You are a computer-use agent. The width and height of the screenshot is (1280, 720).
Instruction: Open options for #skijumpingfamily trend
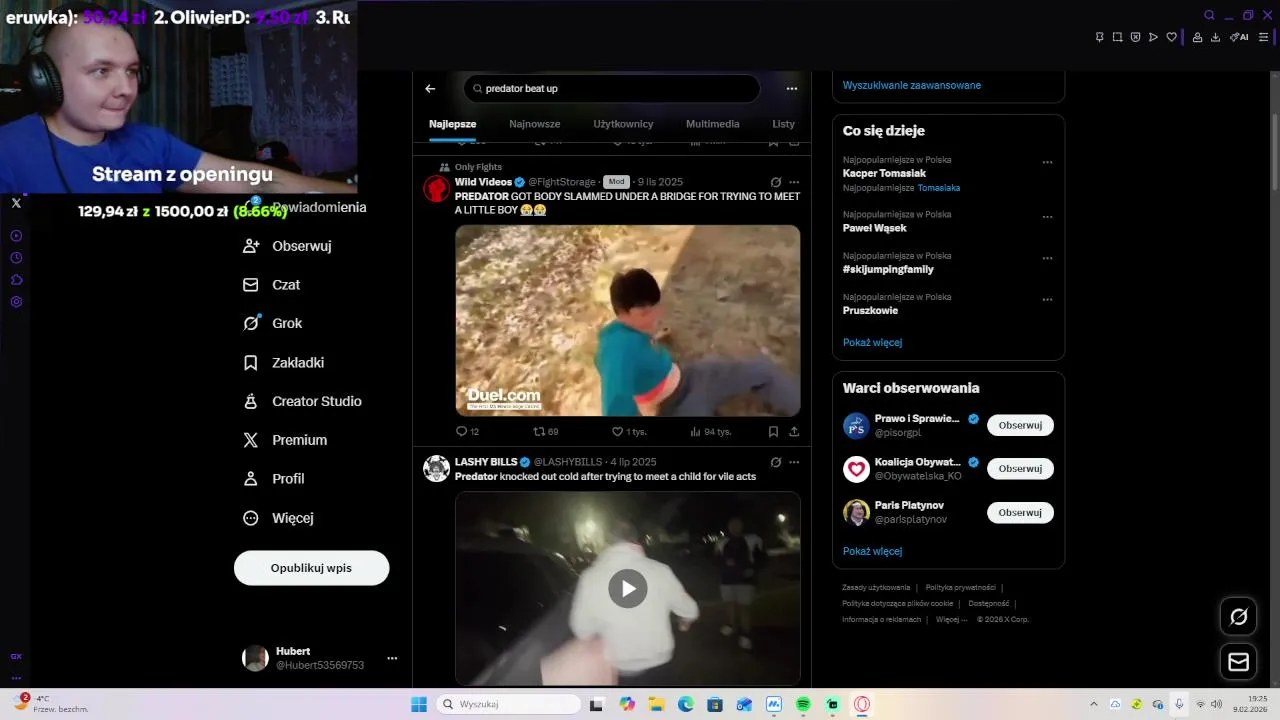coord(1047,258)
